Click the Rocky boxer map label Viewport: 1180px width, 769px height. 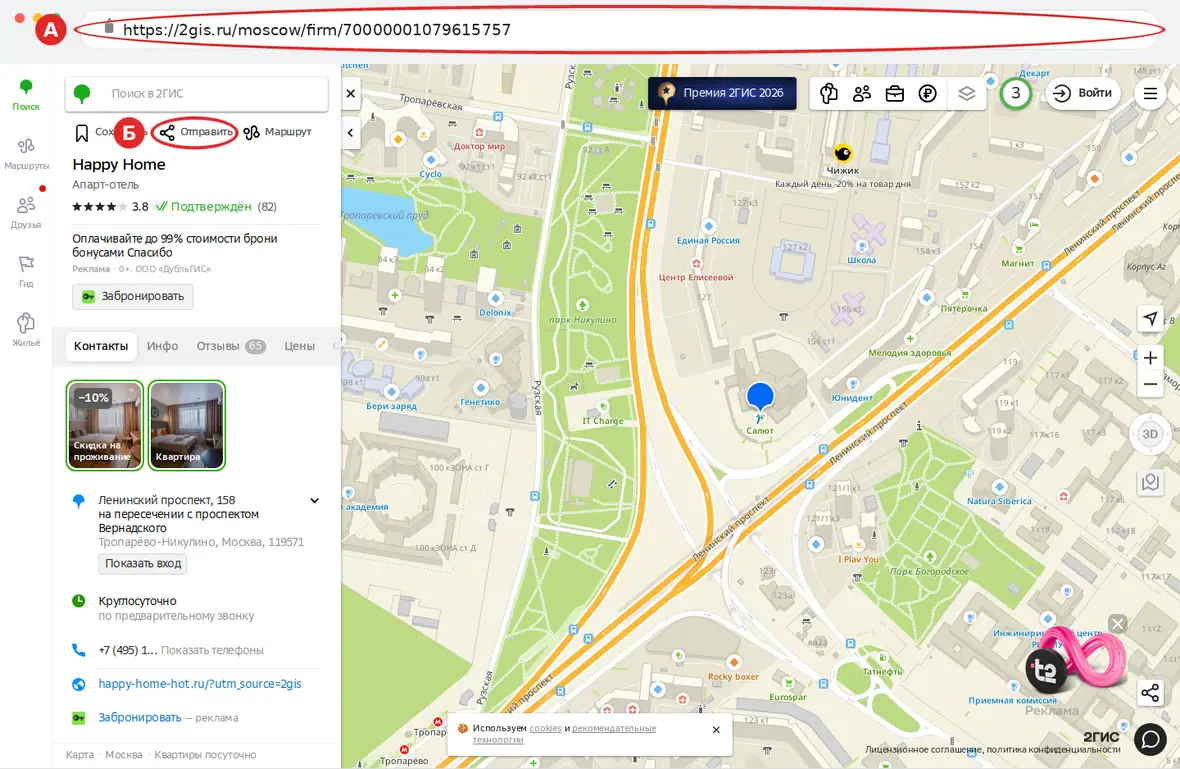coord(734,676)
